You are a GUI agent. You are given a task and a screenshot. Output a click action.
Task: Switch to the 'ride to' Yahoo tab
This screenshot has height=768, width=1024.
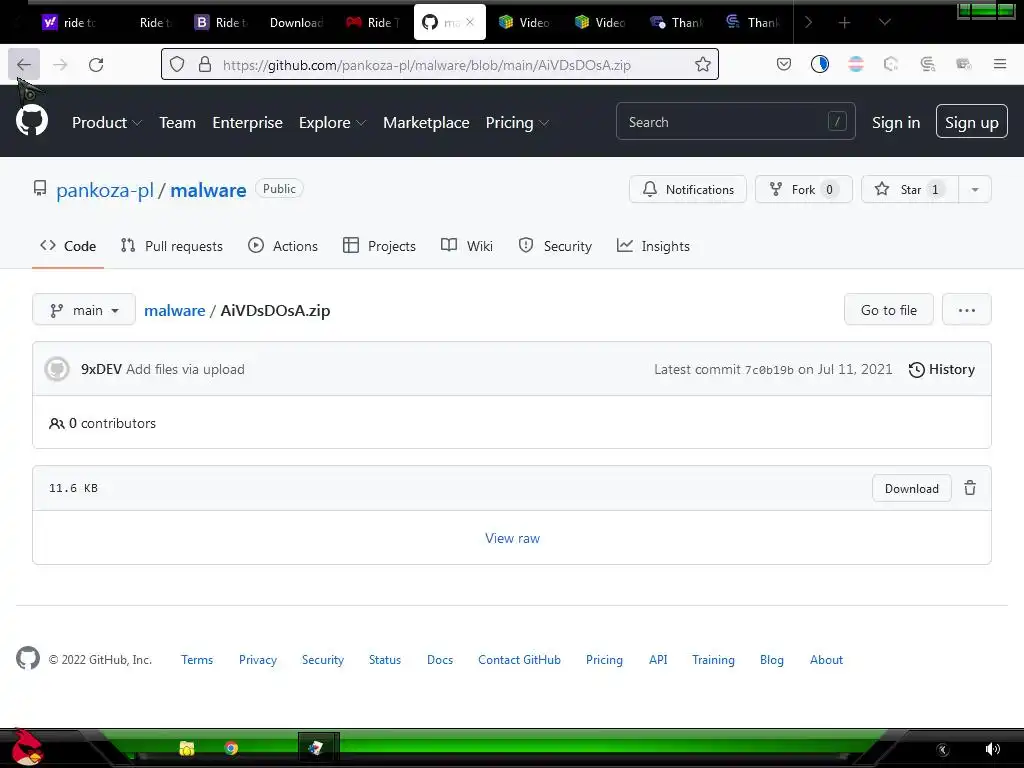(69, 23)
